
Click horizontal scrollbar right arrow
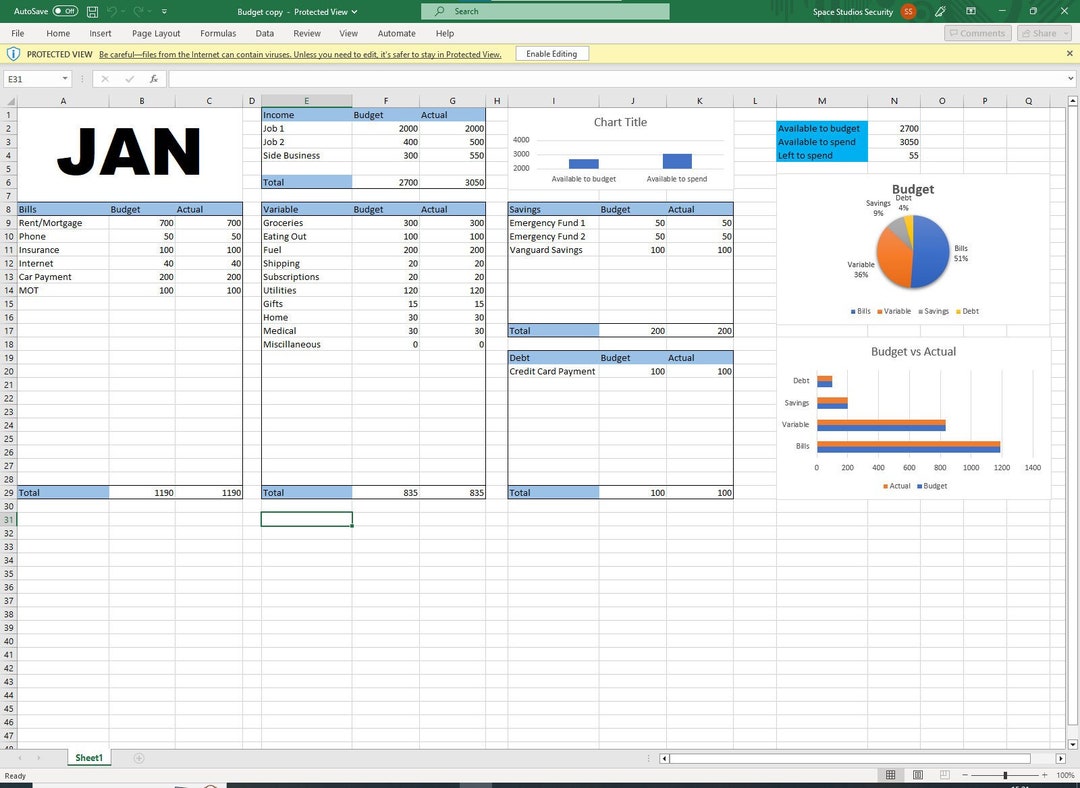[x=1061, y=758]
